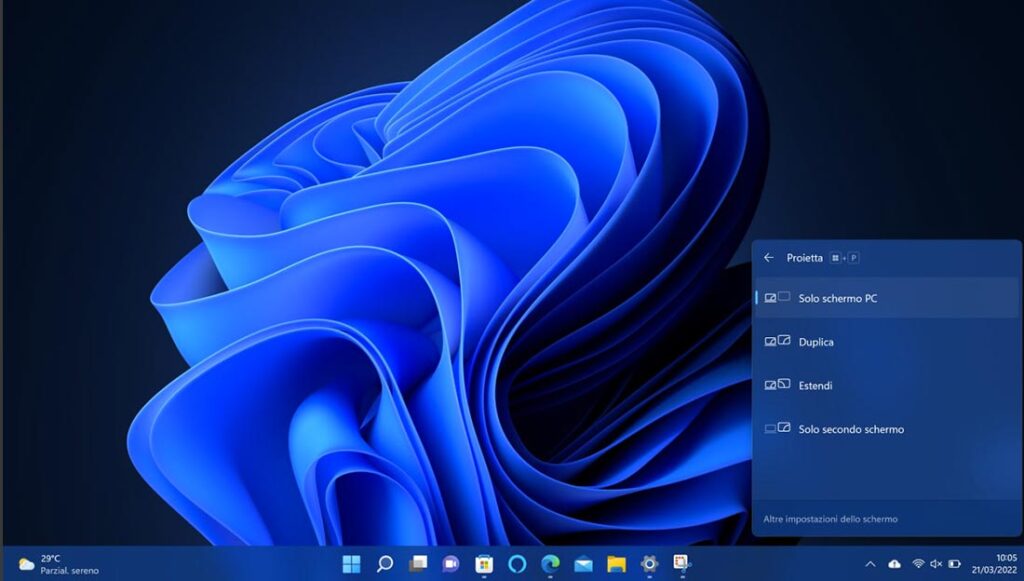Open clock and date 21/03/2022

point(995,564)
